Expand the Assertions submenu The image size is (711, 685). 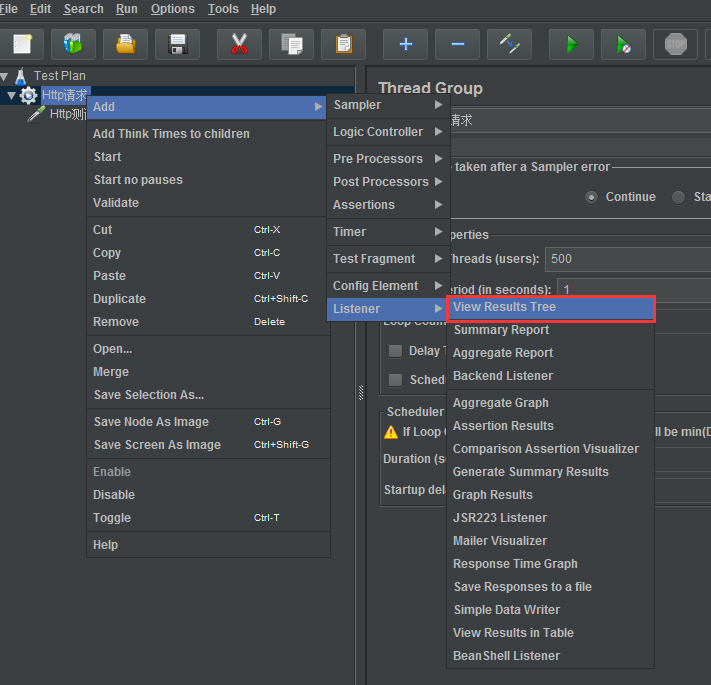388,205
